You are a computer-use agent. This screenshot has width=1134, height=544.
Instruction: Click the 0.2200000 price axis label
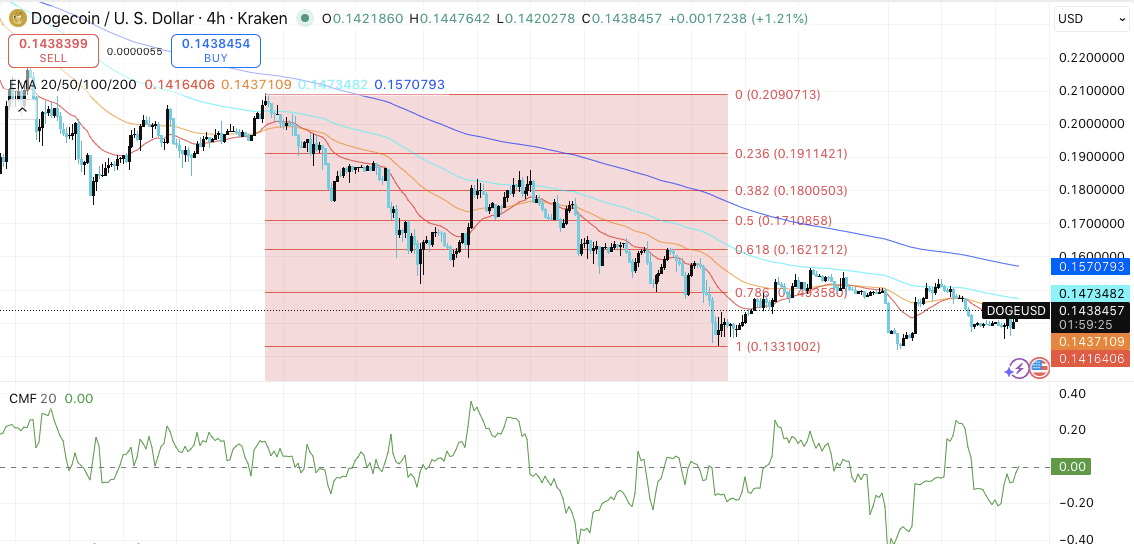[x=1092, y=58]
